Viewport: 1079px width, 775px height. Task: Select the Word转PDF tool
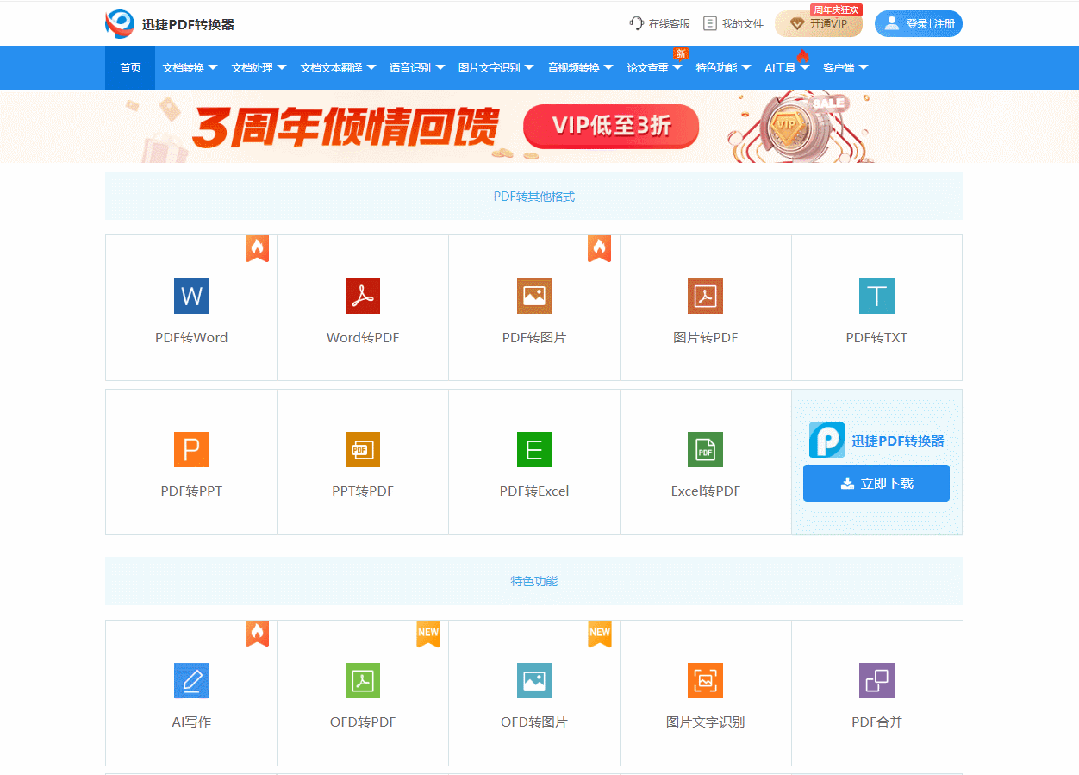(362, 307)
